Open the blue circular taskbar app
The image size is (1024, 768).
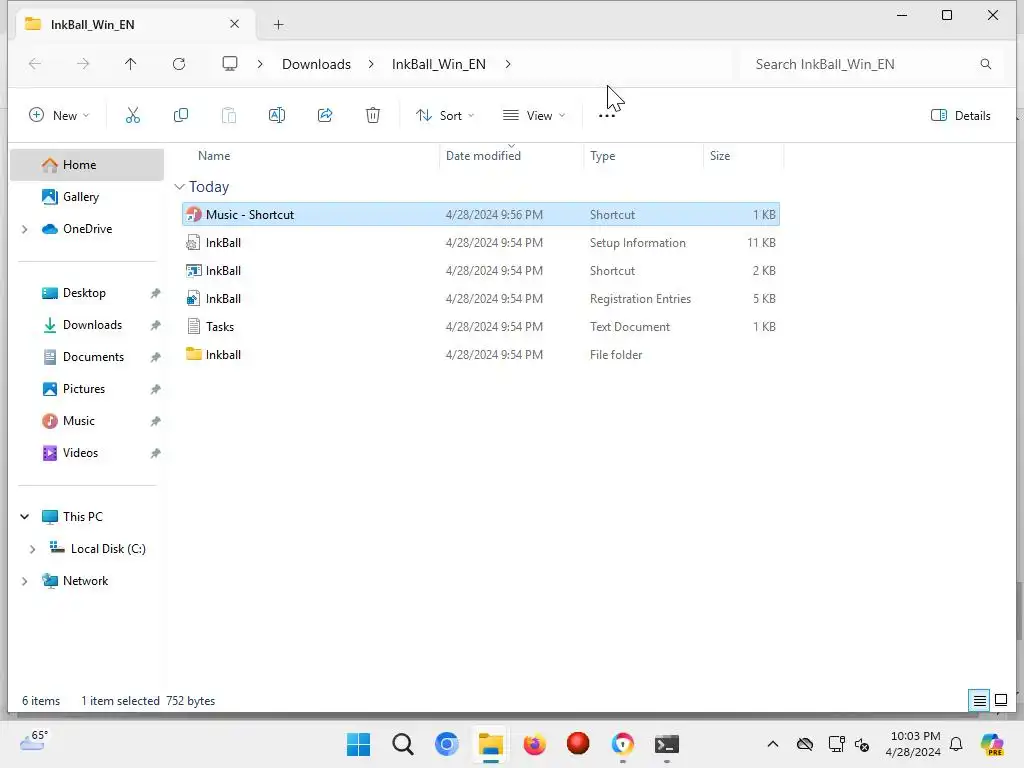pos(447,744)
